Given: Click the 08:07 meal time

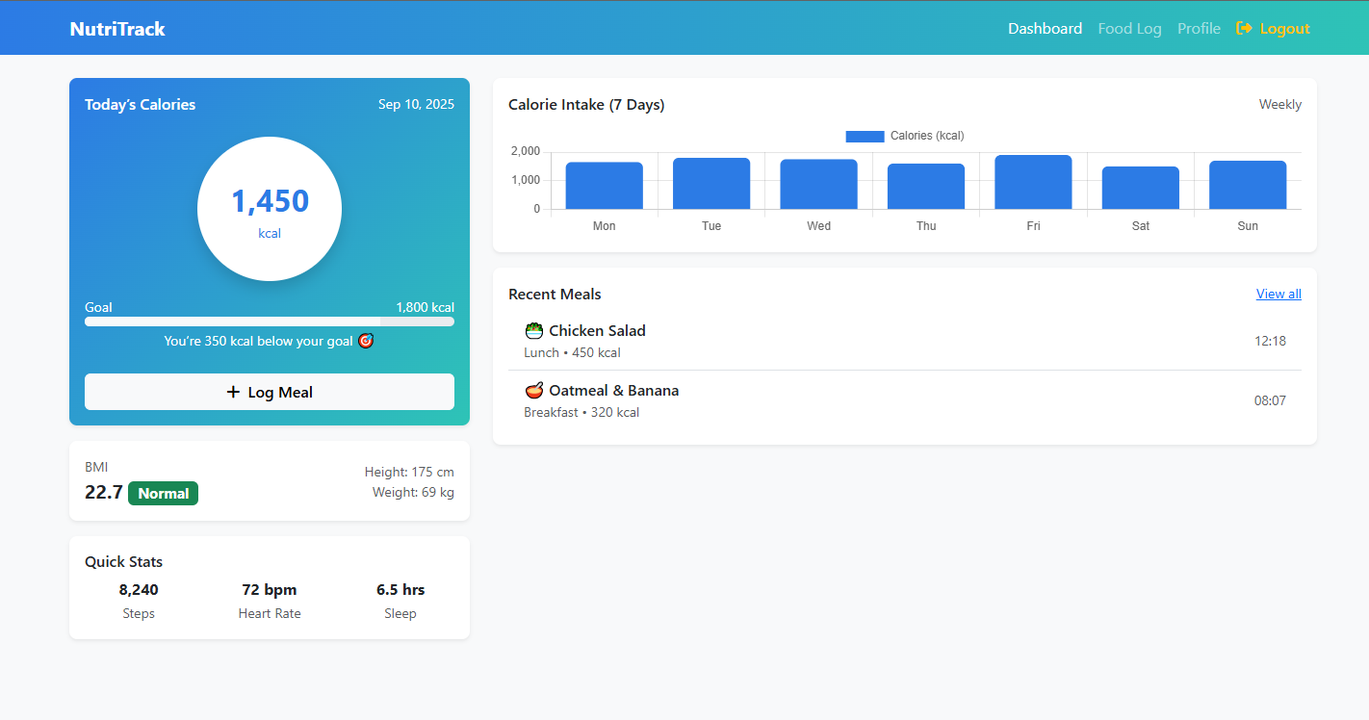Looking at the screenshot, I should tap(1270, 401).
